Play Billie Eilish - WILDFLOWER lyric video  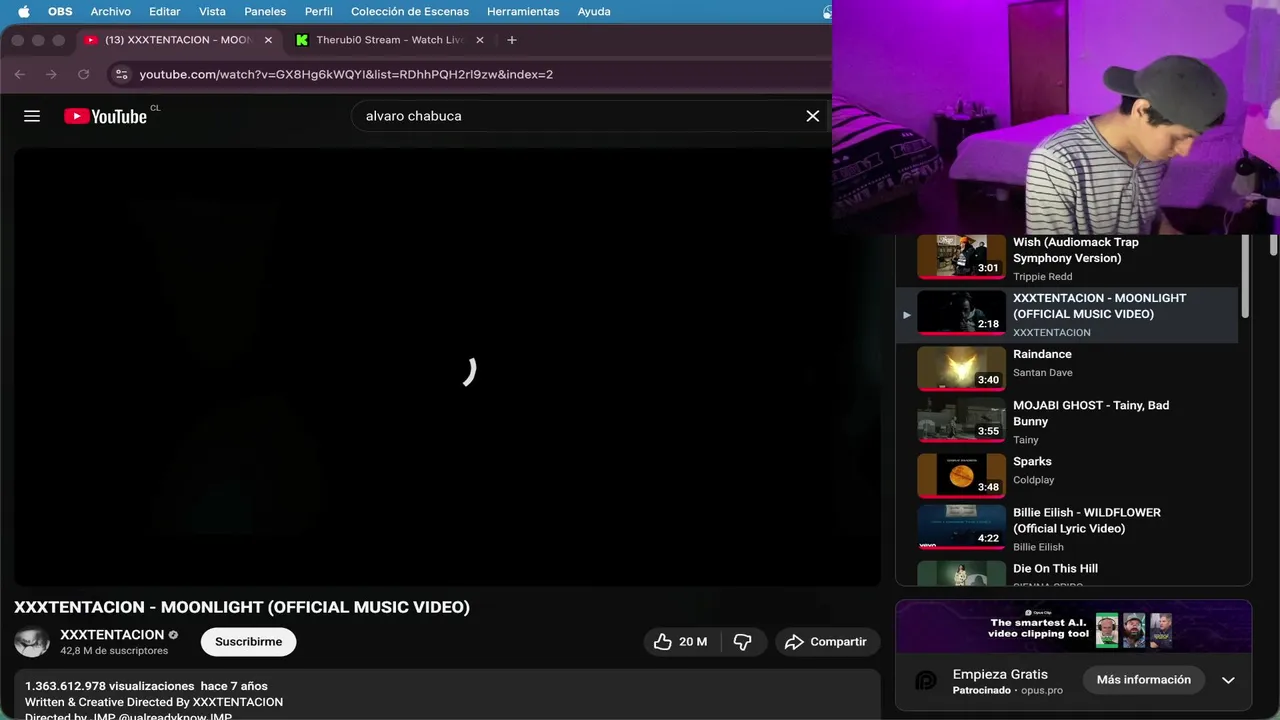1068,528
